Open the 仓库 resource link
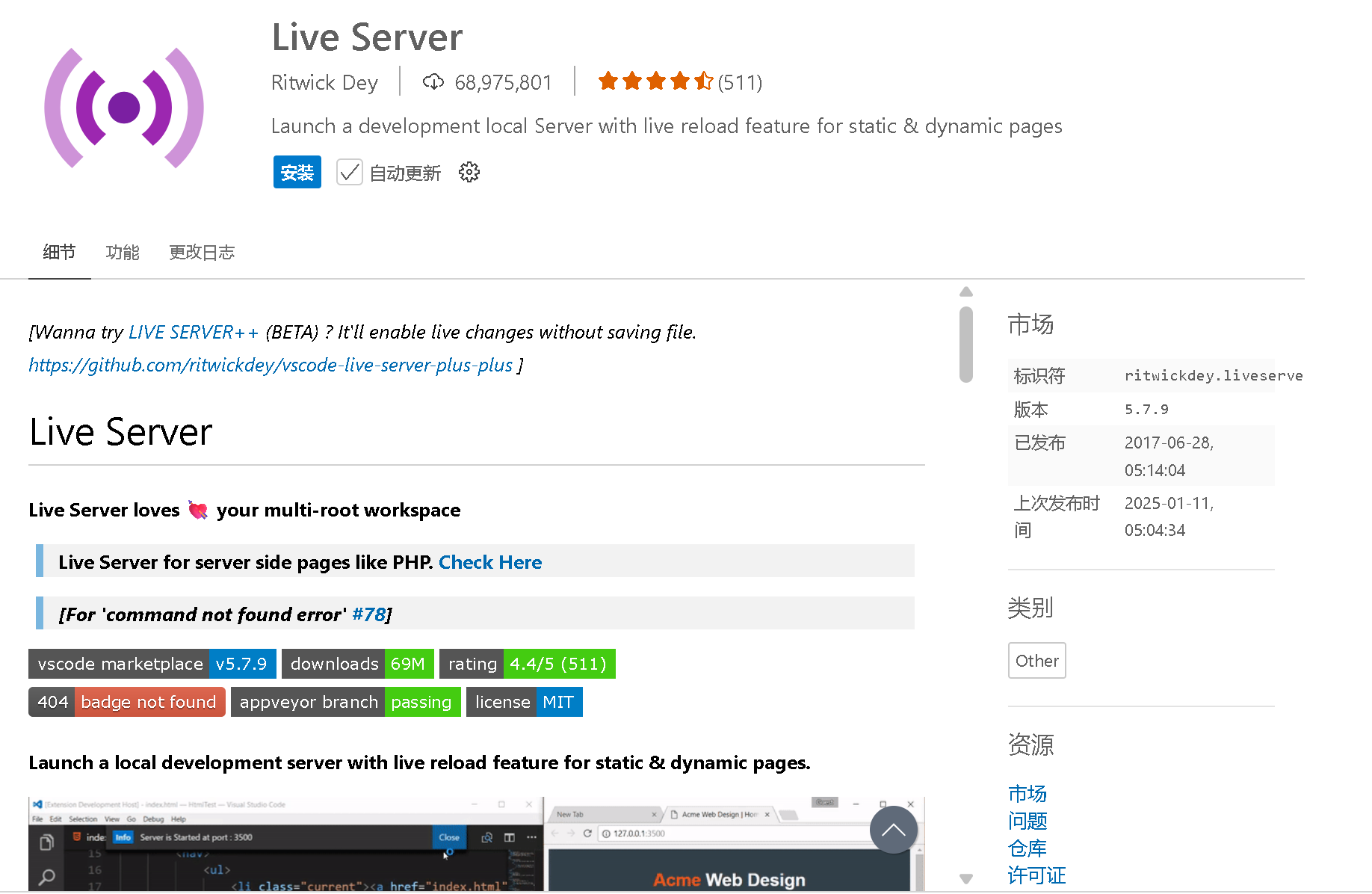Screen dimensions: 1372x894 [x=1028, y=848]
